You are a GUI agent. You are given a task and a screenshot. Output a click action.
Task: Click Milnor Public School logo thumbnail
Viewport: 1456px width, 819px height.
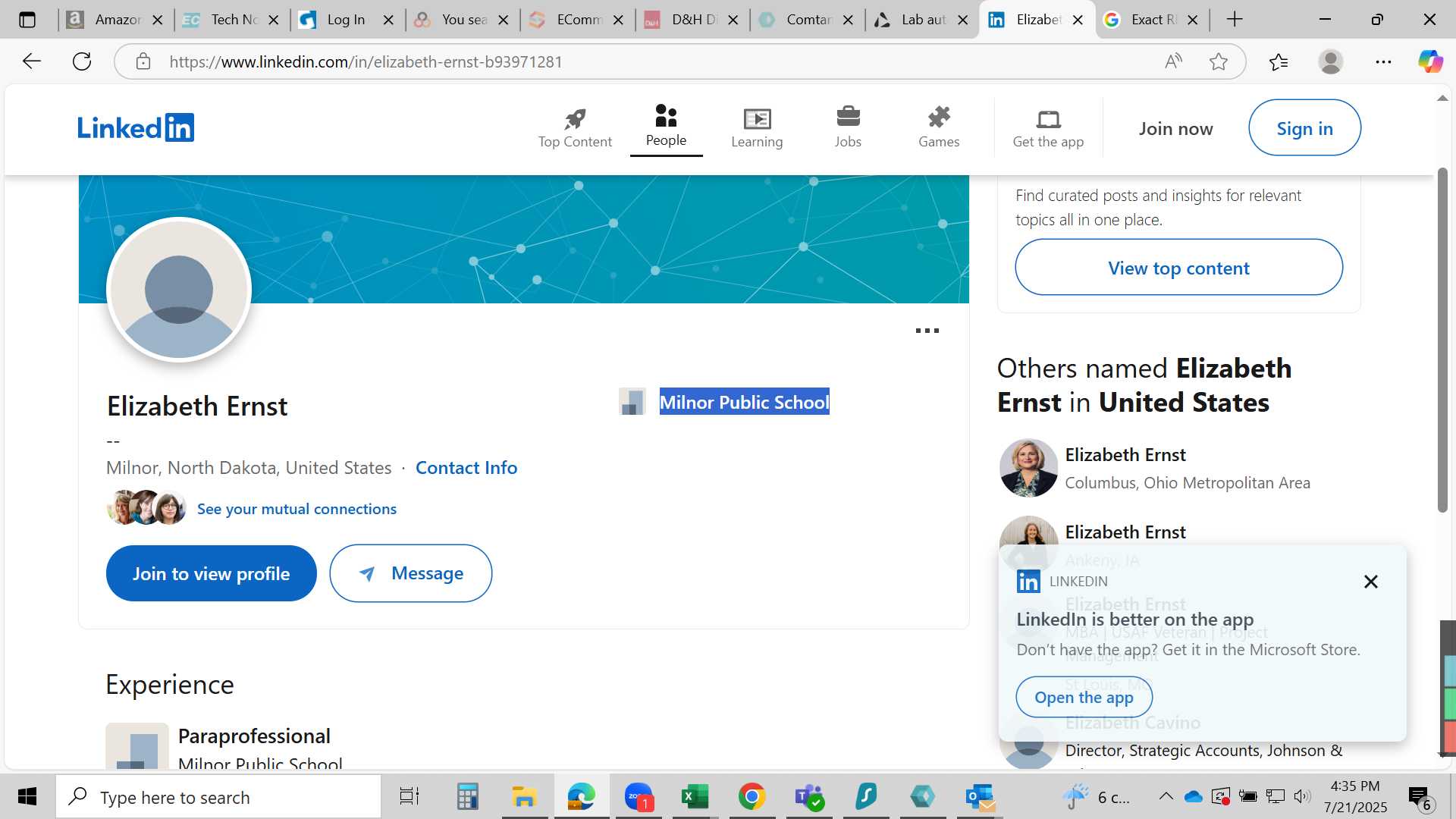[632, 402]
